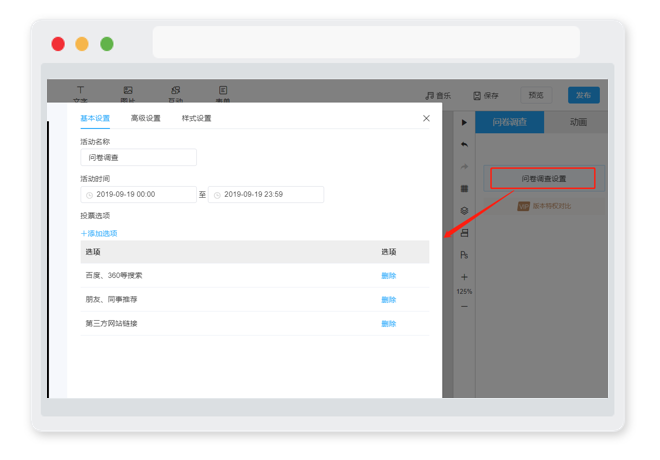This screenshot has height=460, width=660.
Task: Close the settings dialog with X
Action: [426, 118]
